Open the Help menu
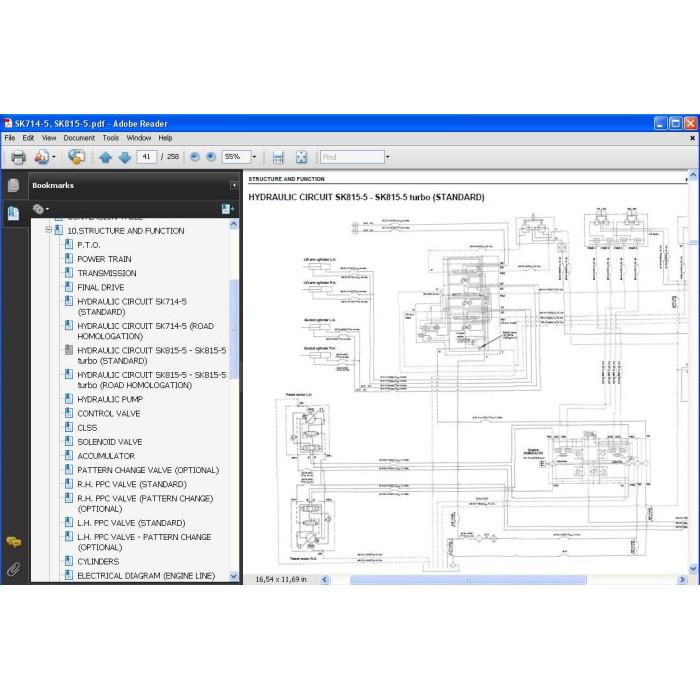 [x=165, y=138]
